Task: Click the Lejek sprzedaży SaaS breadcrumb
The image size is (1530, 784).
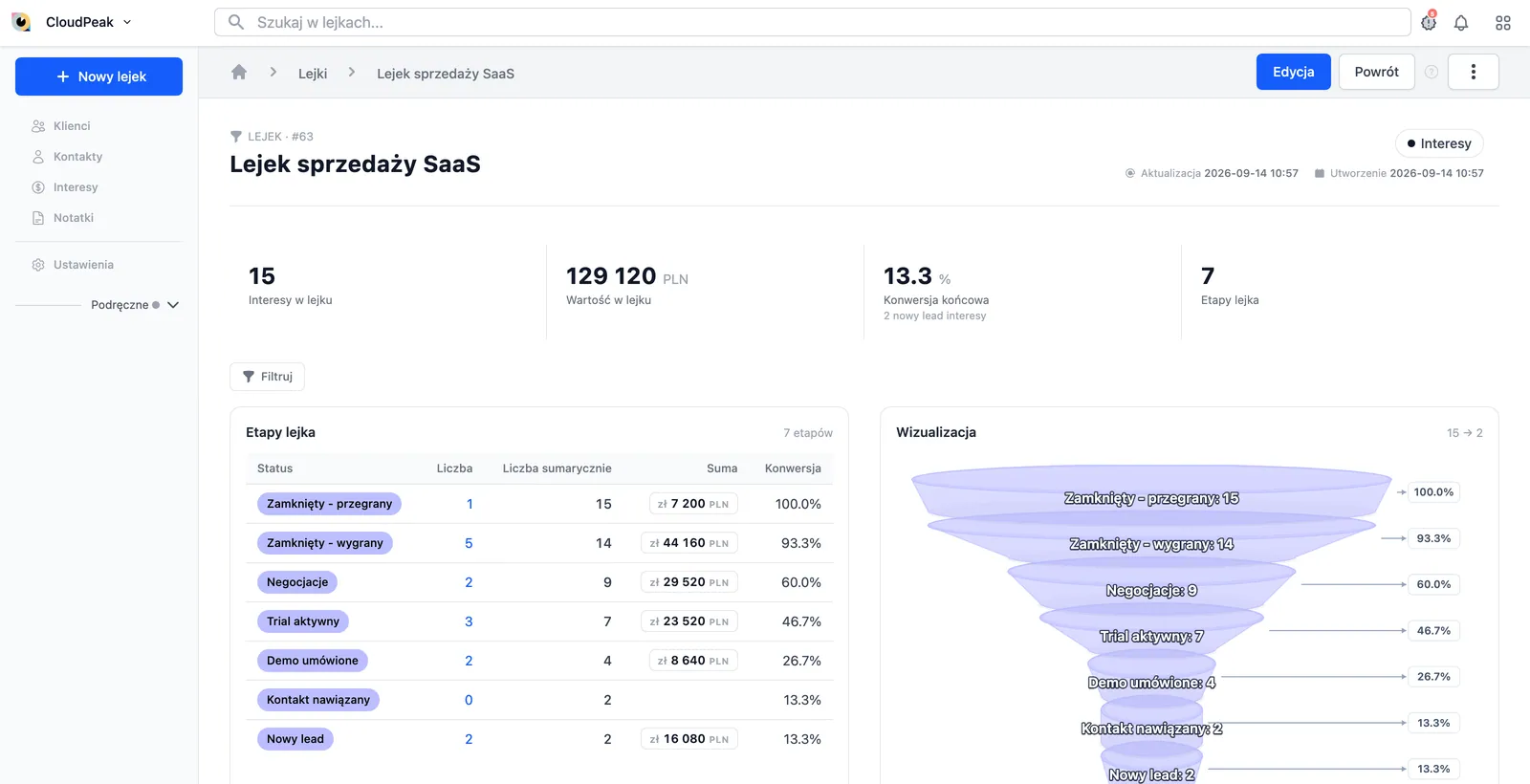Action: pos(446,74)
